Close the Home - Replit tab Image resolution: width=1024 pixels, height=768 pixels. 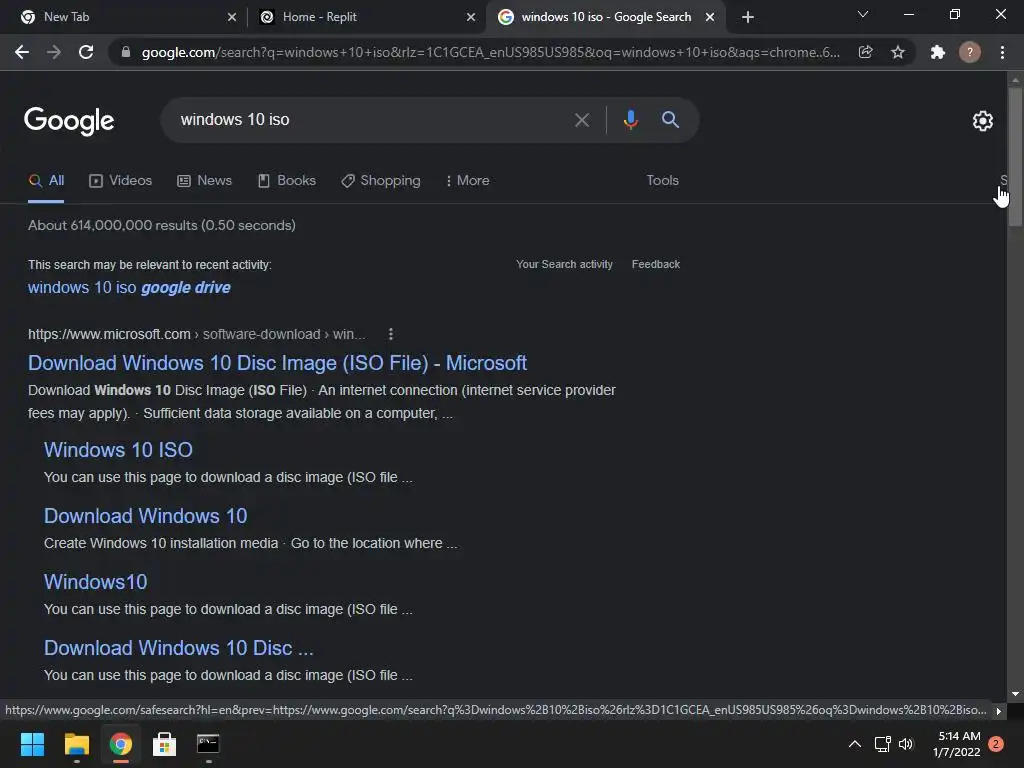point(471,18)
